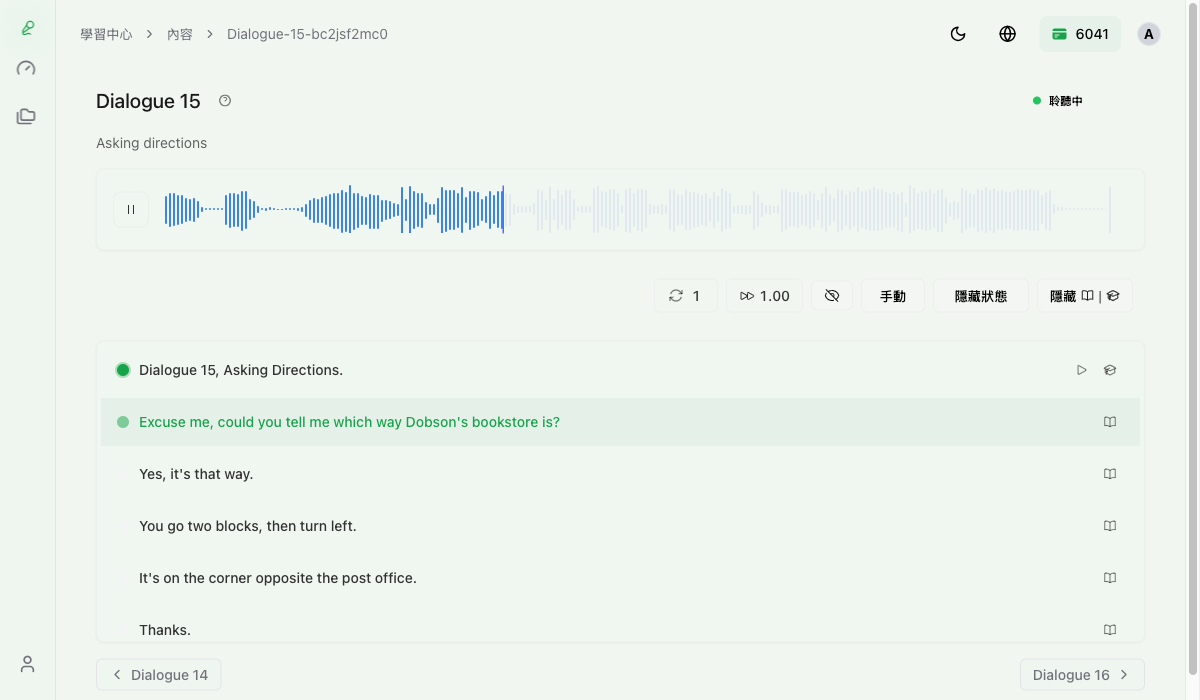Screen dimensions: 1200x700
Task: Change playback speed 1.00
Action: (764, 296)
